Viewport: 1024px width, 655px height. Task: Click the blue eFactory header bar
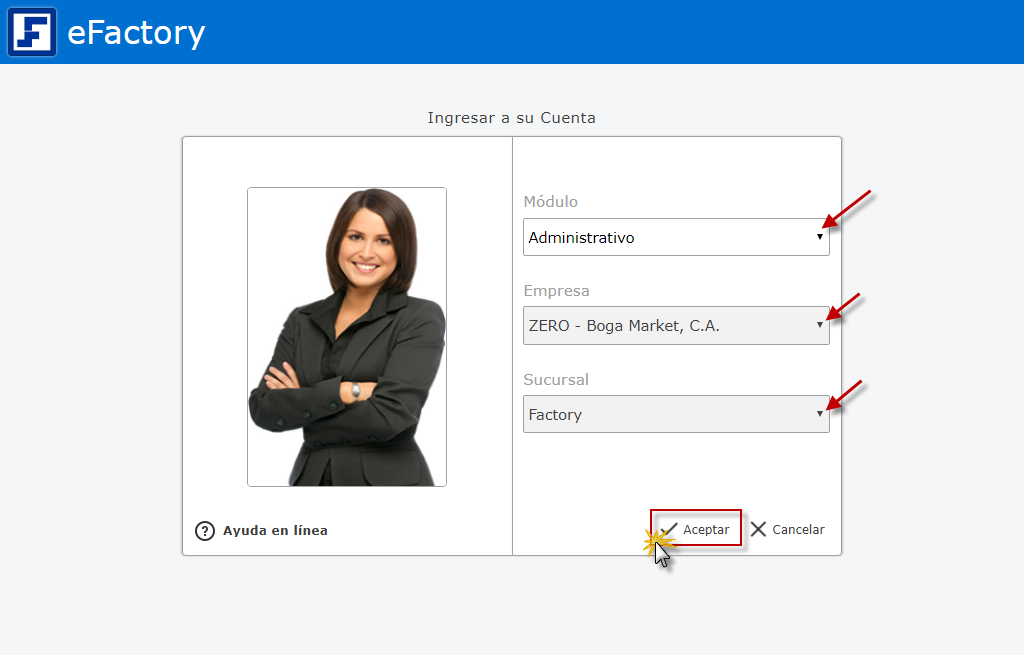click(x=600, y=32)
